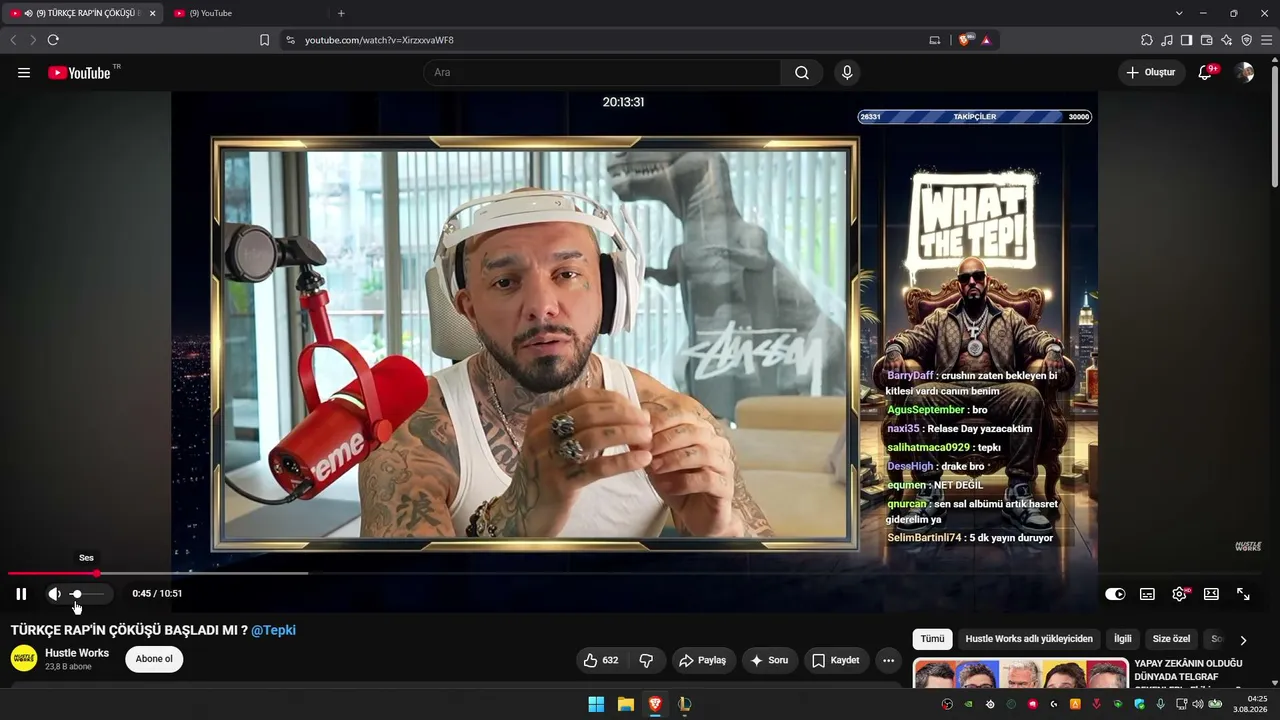Screen dimensions: 1280x720
Task: Open the Hustle Works channel avatar
Action: pos(24,658)
